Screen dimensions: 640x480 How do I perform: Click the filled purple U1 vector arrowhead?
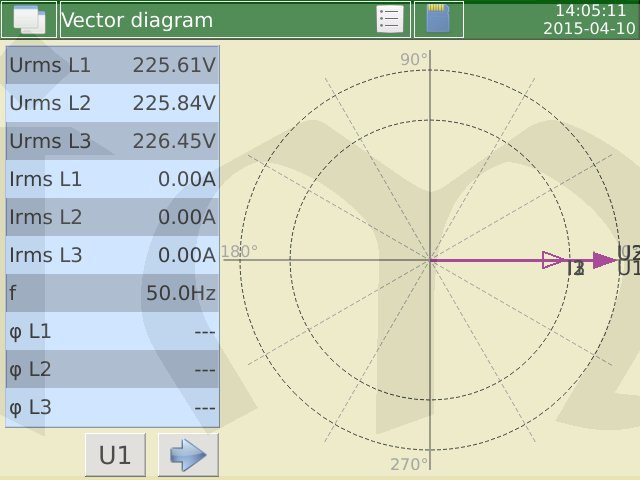tap(604, 260)
